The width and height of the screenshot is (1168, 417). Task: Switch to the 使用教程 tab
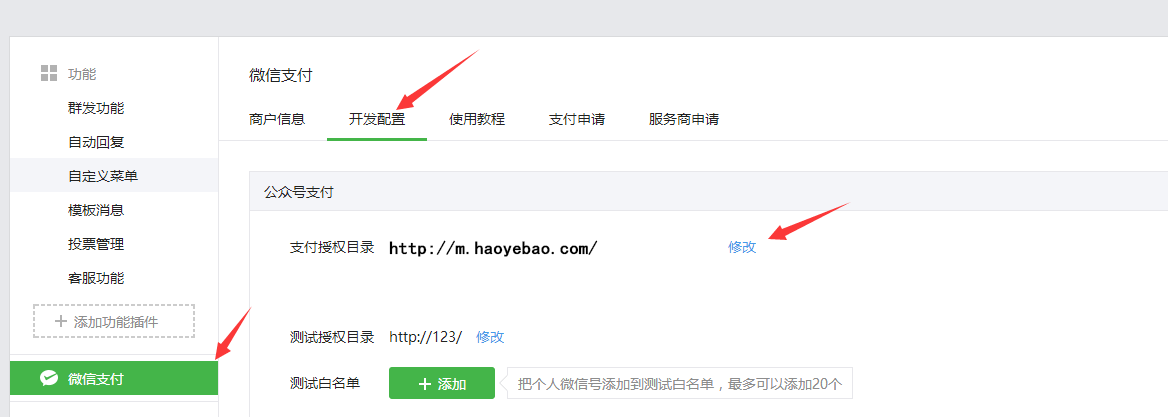[477, 119]
